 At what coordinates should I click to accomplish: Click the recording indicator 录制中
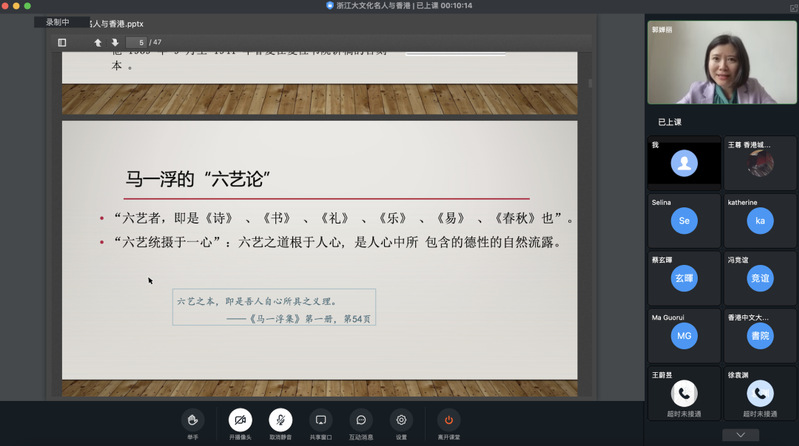click(58, 22)
